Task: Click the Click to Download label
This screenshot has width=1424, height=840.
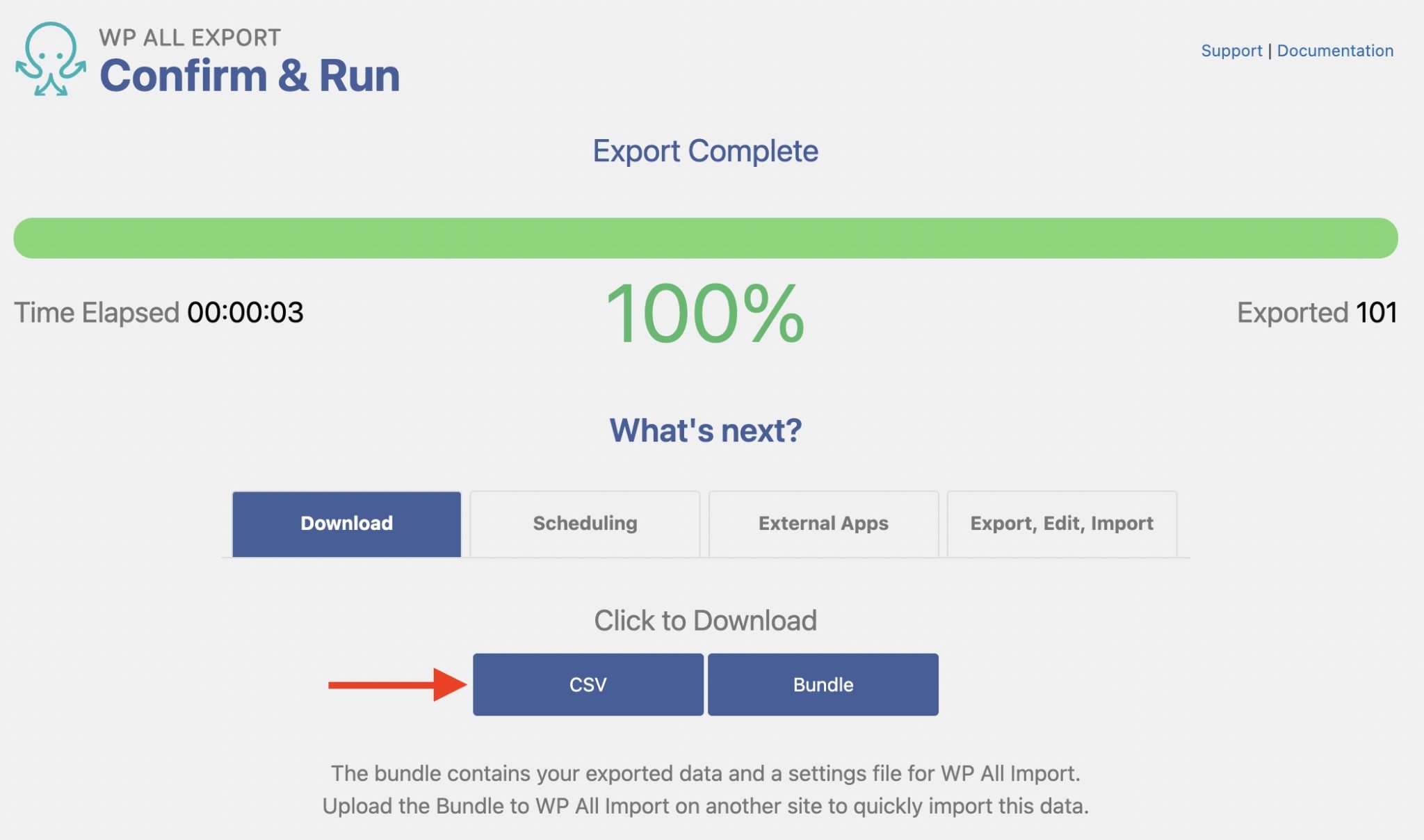Action: click(x=705, y=620)
